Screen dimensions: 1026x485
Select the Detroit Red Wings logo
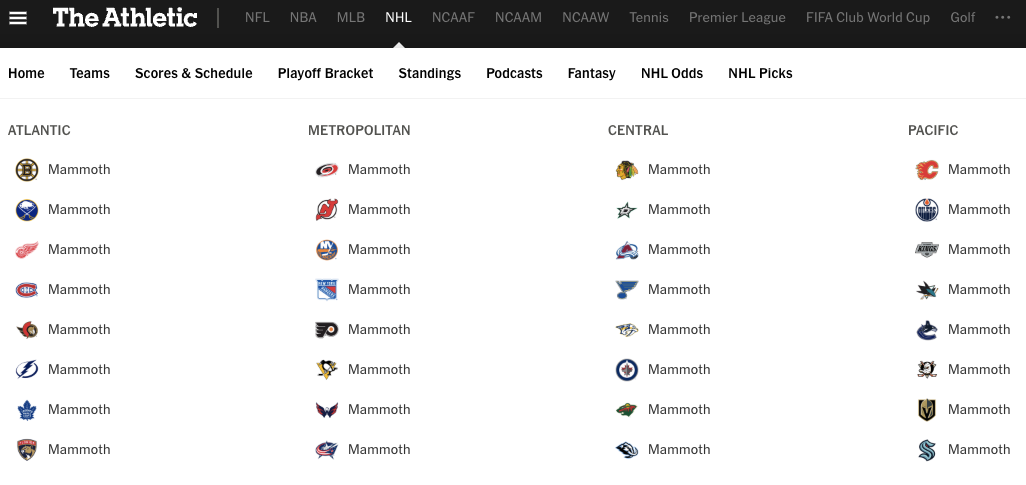click(27, 250)
